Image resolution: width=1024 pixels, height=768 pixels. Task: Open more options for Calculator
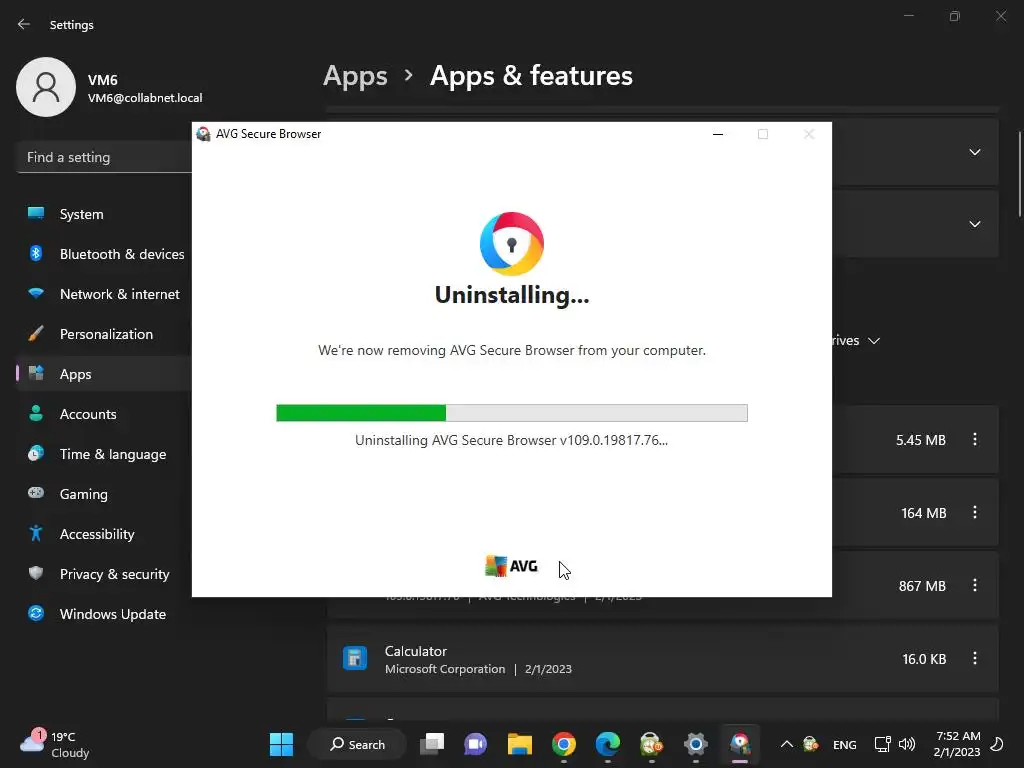[975, 658]
